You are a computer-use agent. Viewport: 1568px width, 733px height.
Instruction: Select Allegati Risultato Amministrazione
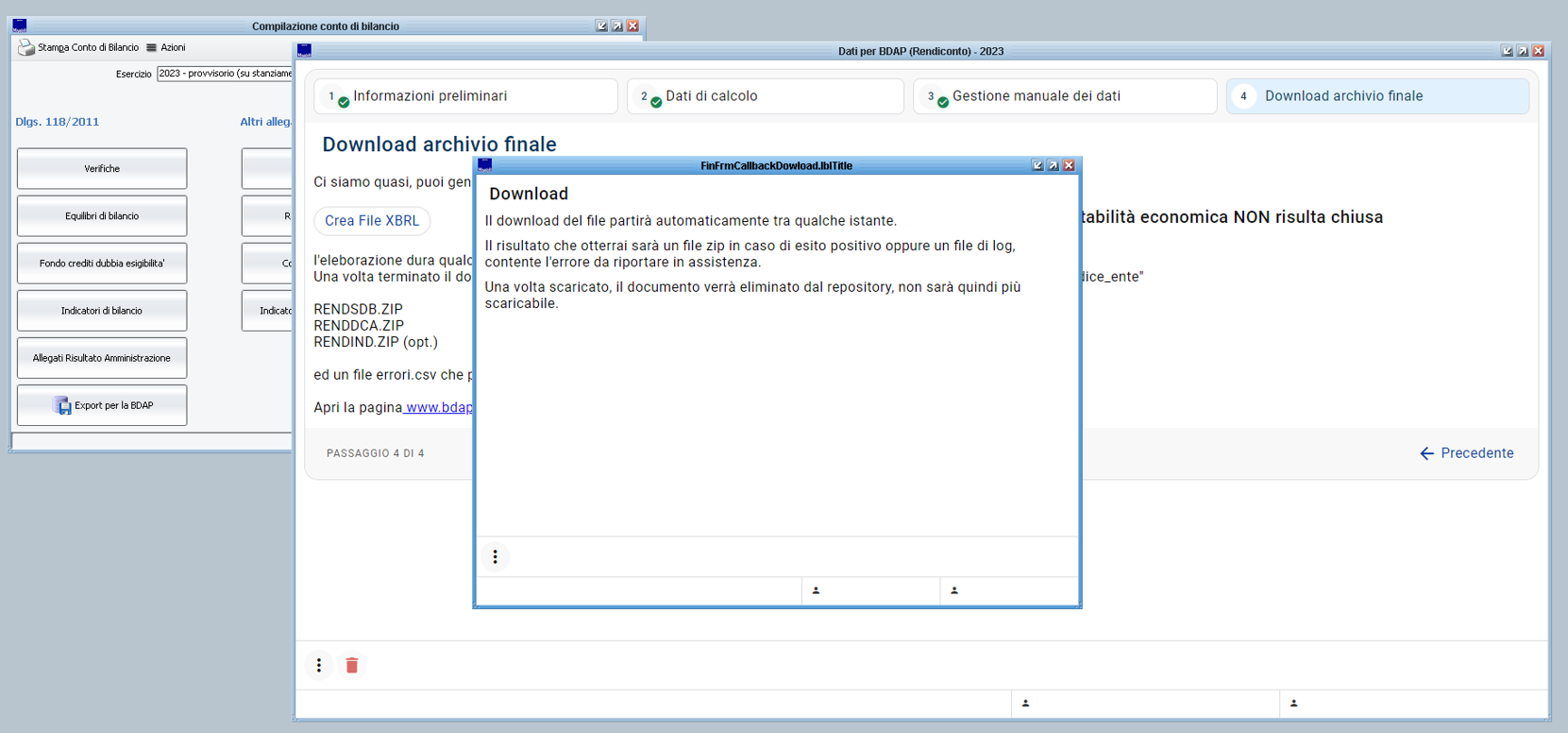(x=102, y=358)
